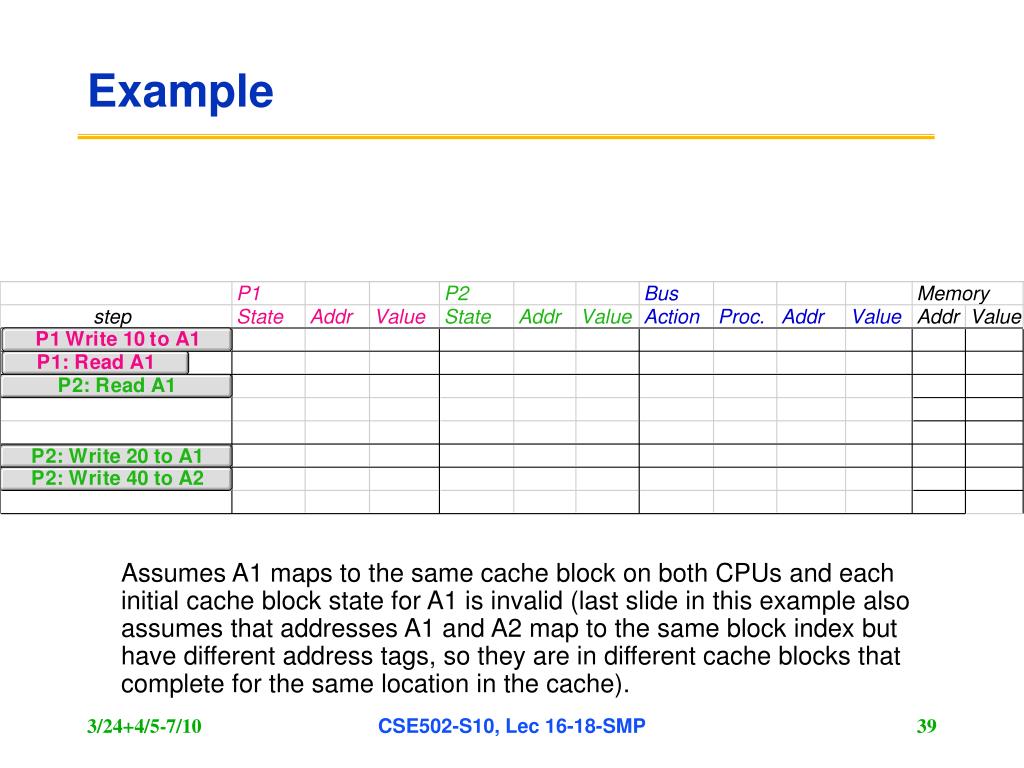Screen dimensions: 1024x768
Task: Select the 'Example' slide title
Action: tap(180, 91)
